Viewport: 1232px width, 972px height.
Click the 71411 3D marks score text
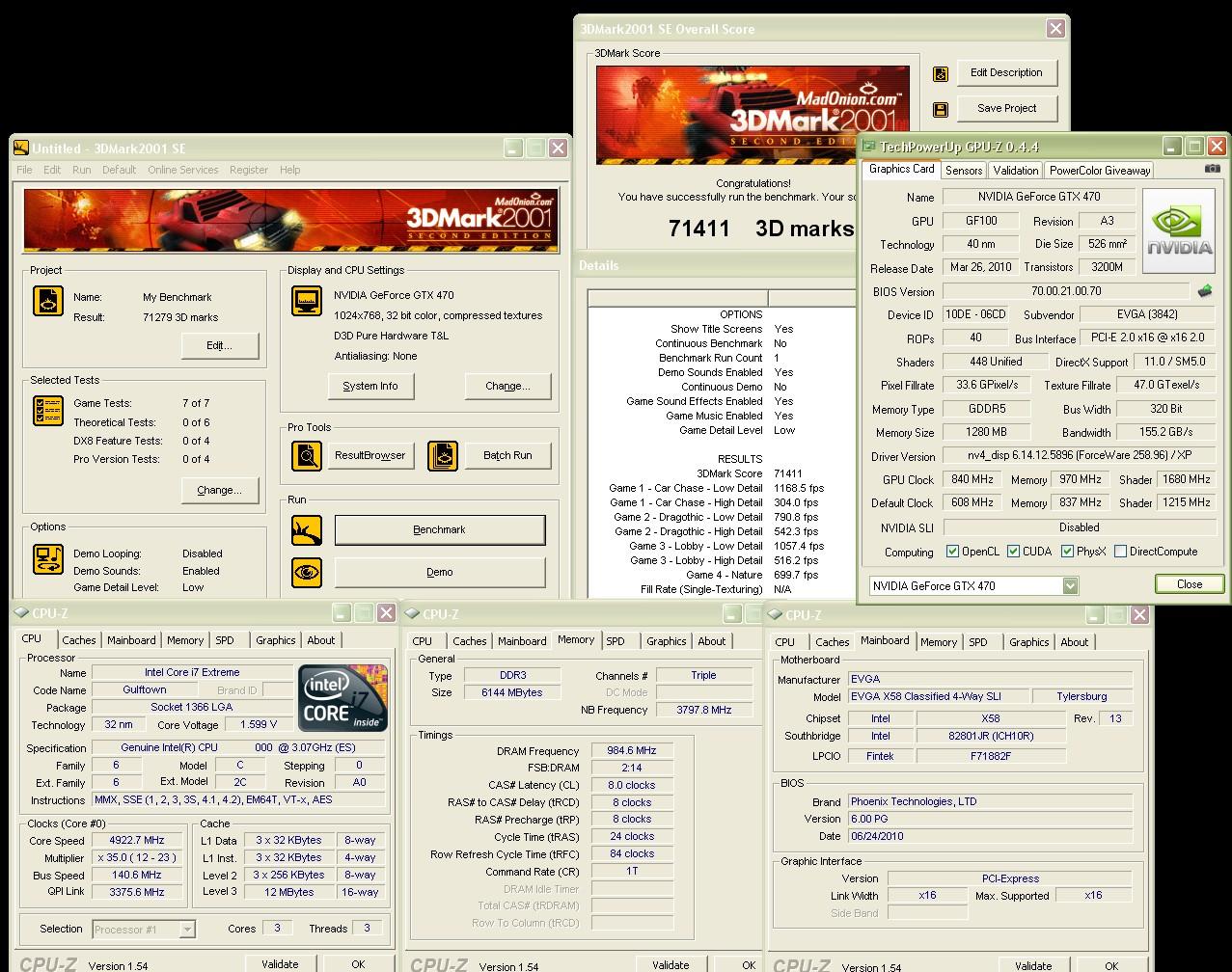pyautogui.click(x=761, y=229)
